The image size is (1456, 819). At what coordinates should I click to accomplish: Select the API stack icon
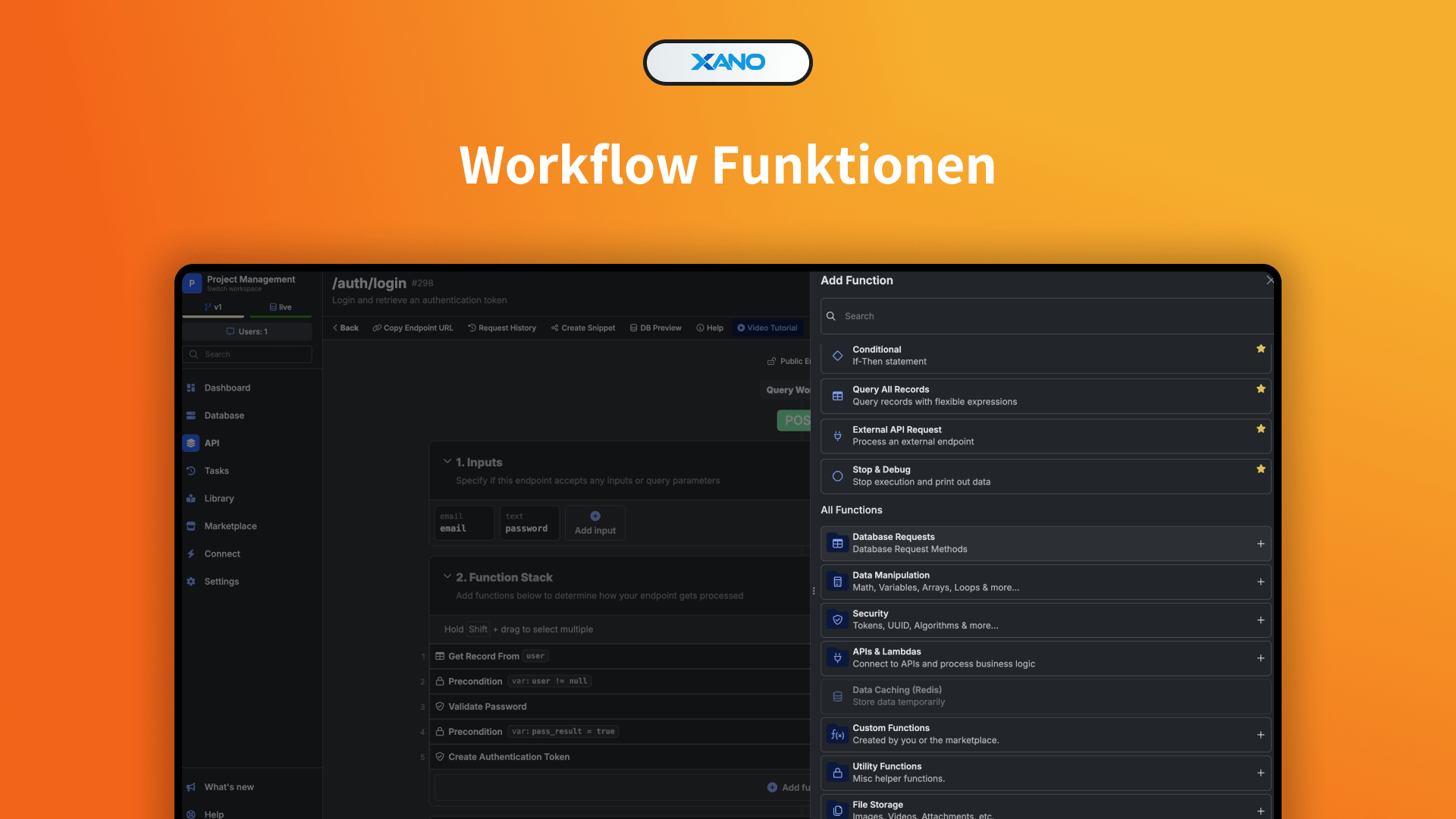[191, 443]
